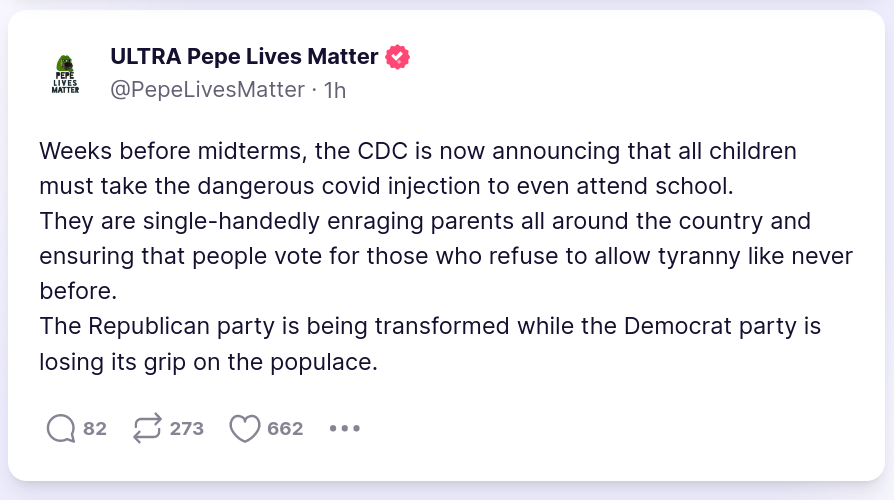Click the final line "losing its grip on the populace"

(208, 362)
